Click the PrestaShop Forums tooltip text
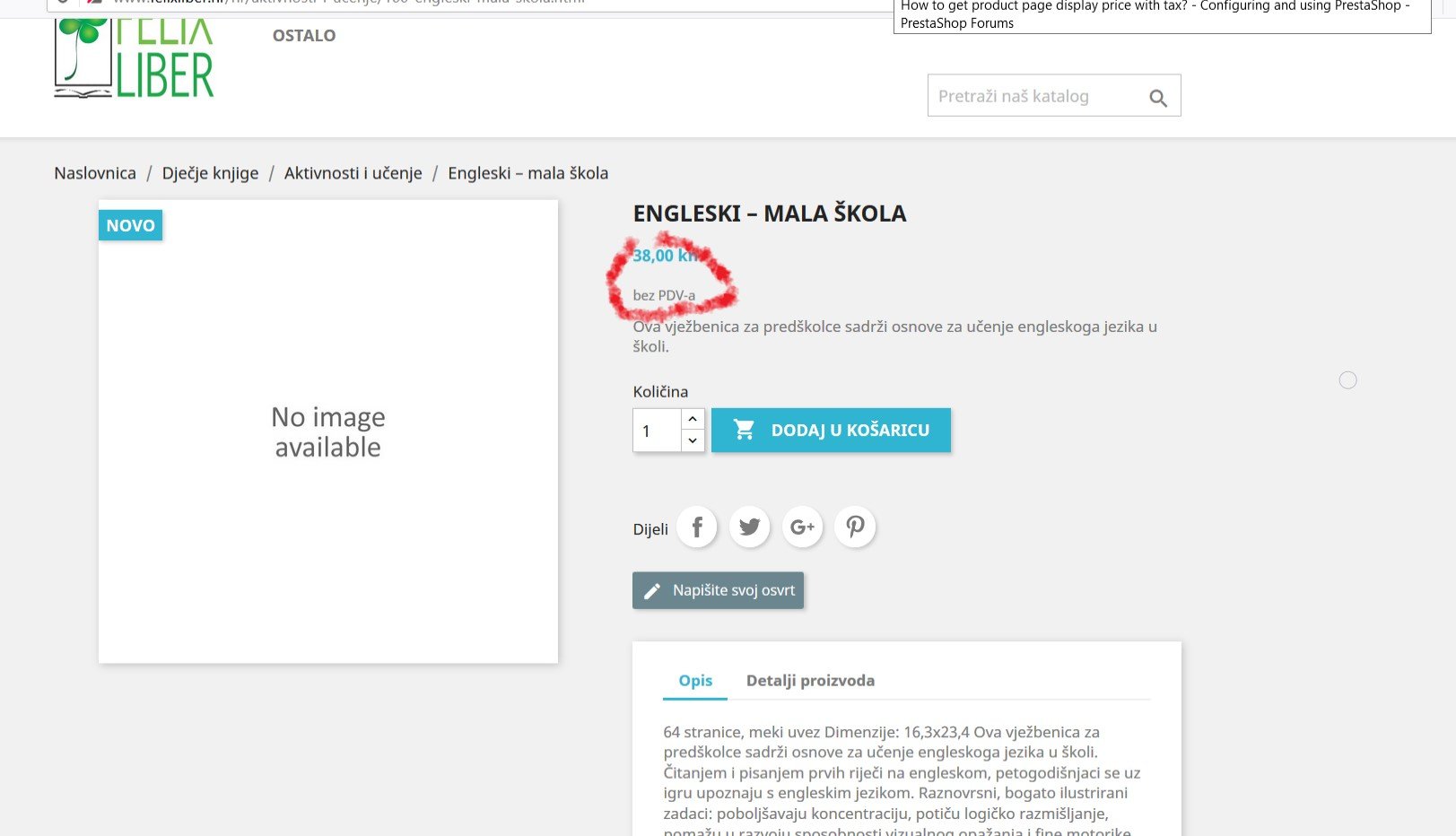Image resolution: width=1456 pixels, height=836 pixels. click(x=1162, y=14)
